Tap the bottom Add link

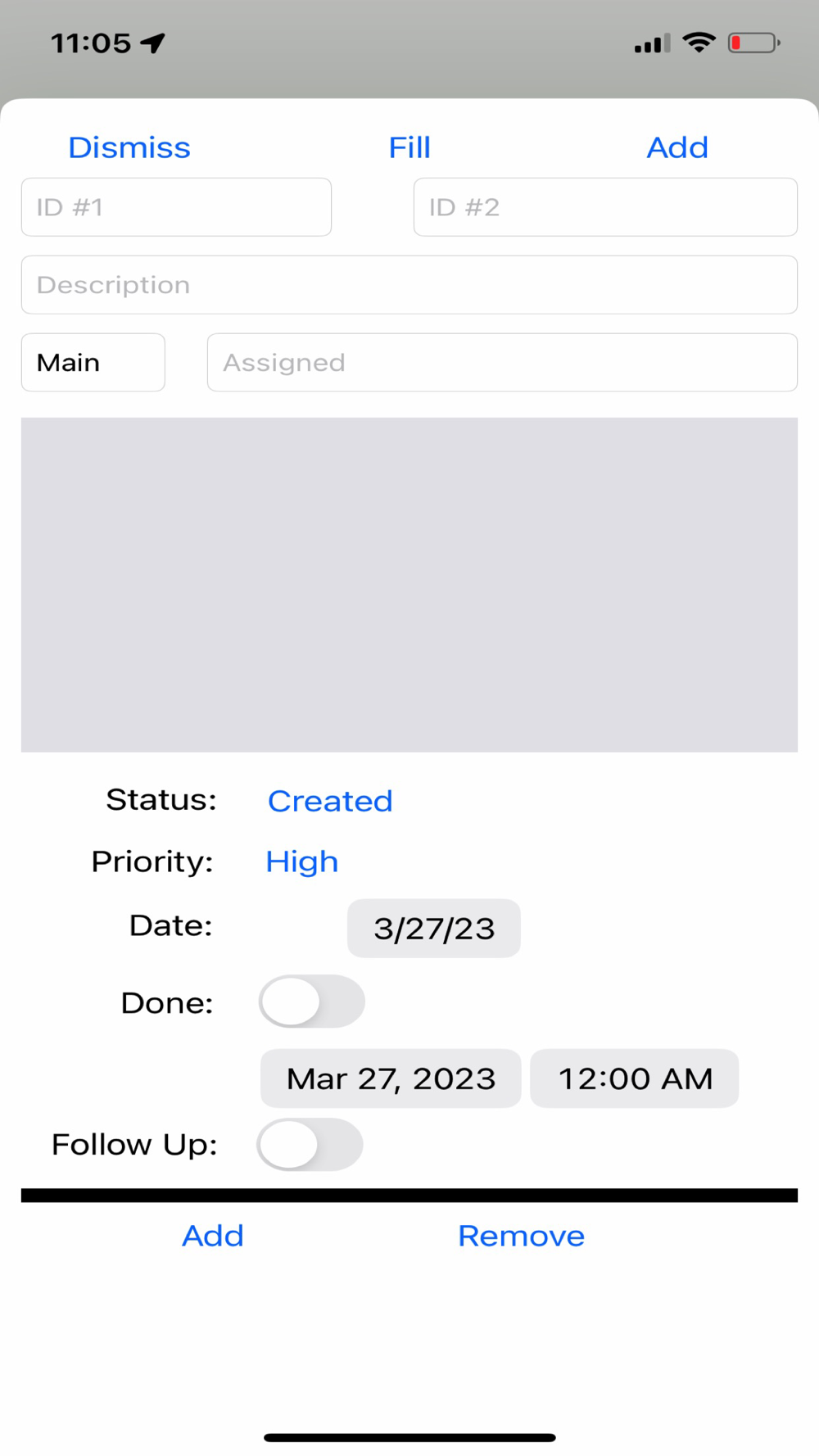(x=213, y=1236)
